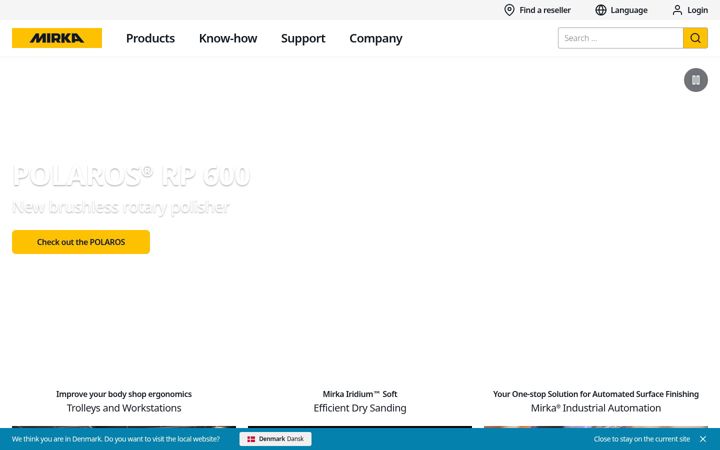Click the location pin icon
Viewport: 720px width, 450px height.
tap(509, 10)
